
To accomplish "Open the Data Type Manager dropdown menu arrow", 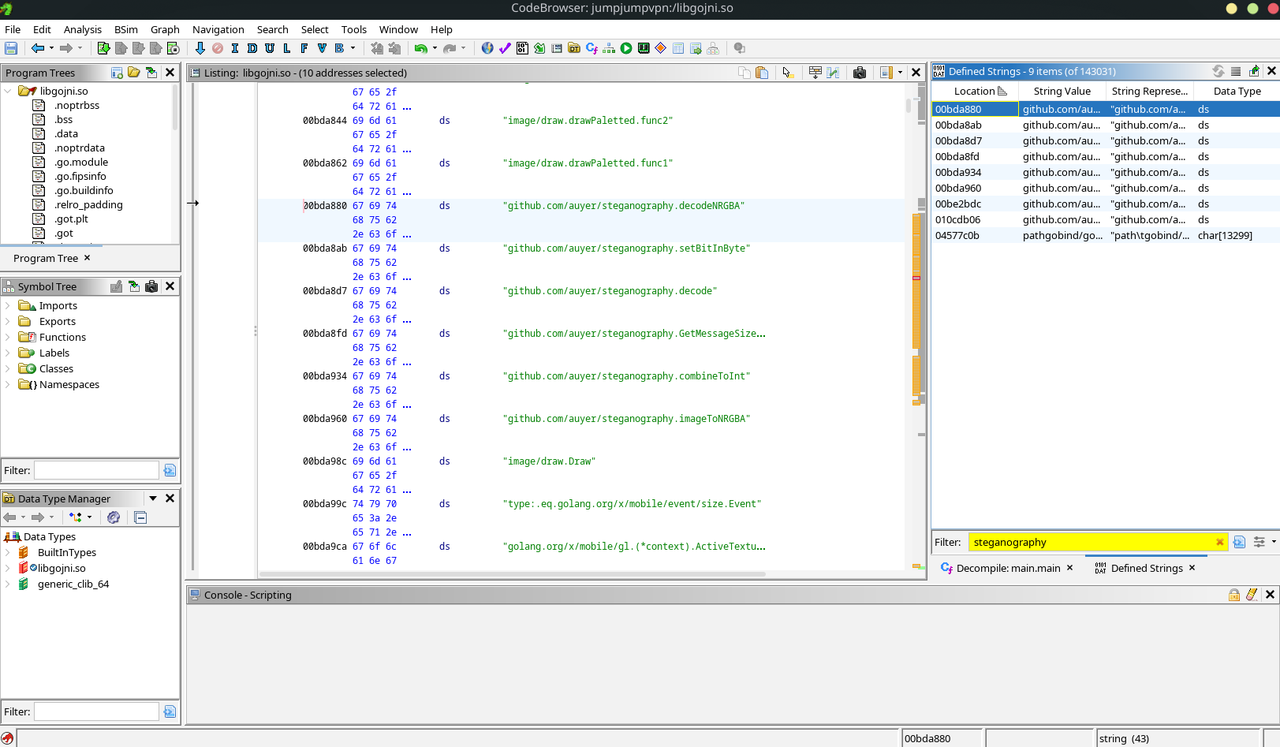I will tap(153, 498).
